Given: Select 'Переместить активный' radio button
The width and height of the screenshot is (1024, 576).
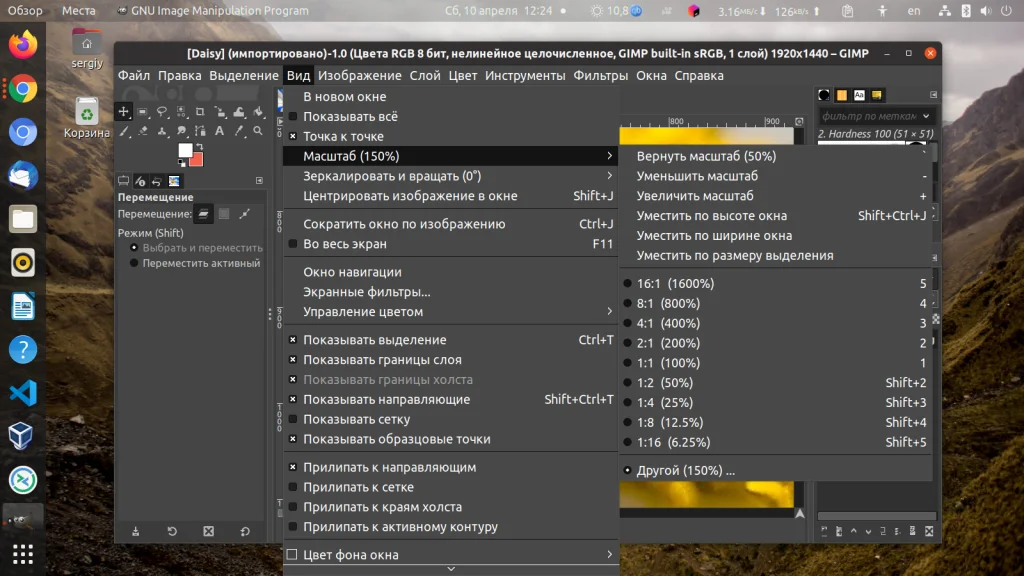Looking at the screenshot, I should pyautogui.click(x=134, y=263).
